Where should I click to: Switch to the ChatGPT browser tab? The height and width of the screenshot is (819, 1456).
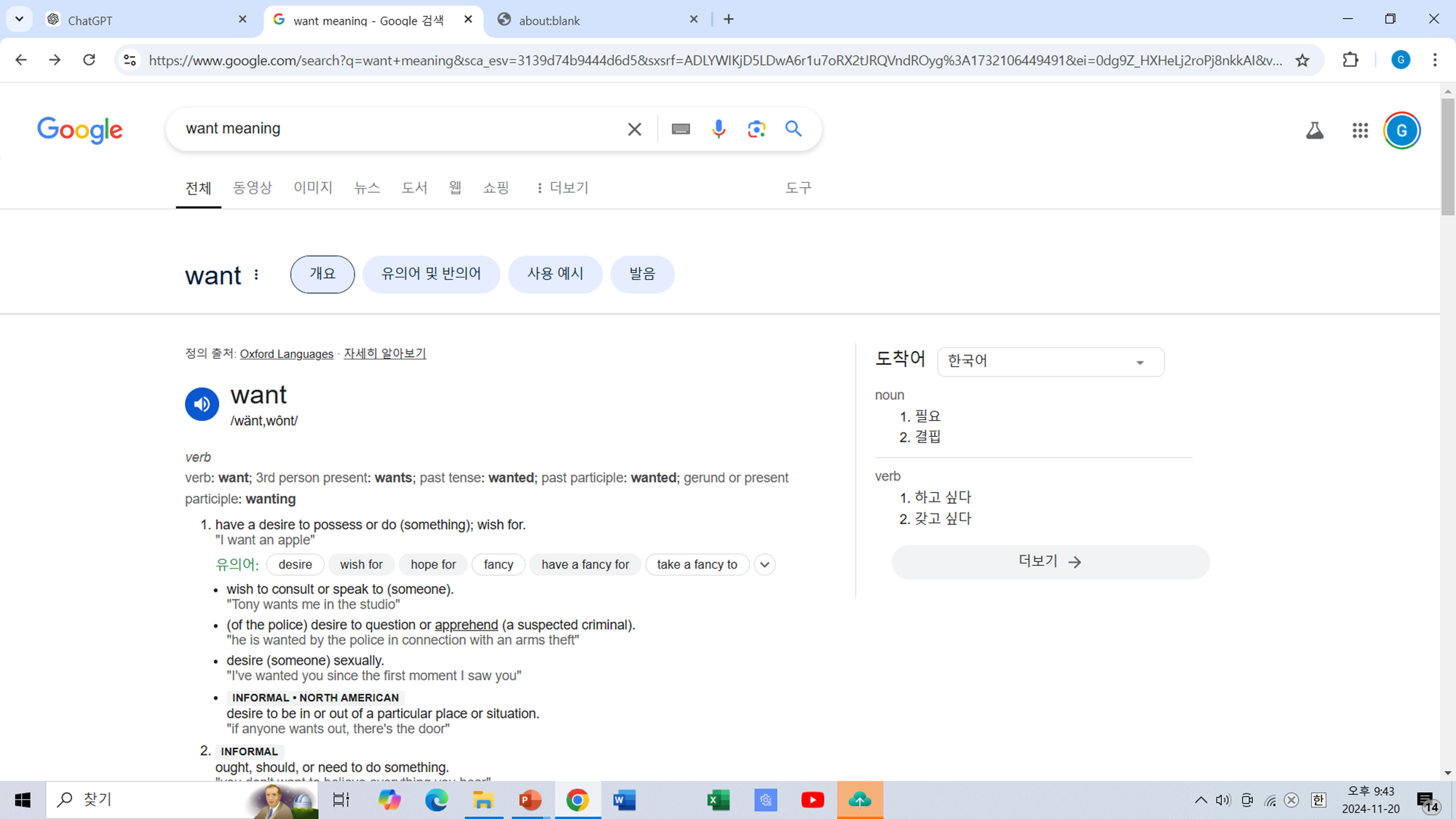pos(146,20)
